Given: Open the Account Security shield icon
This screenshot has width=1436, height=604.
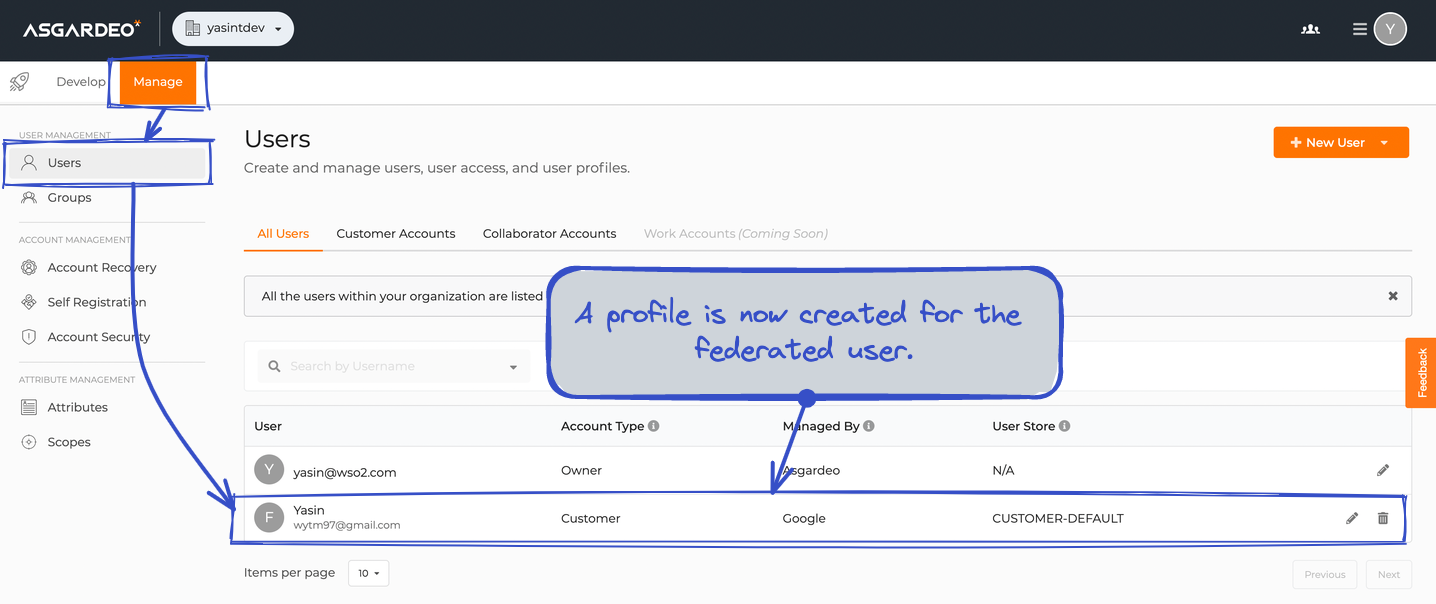Looking at the screenshot, I should click(29, 337).
